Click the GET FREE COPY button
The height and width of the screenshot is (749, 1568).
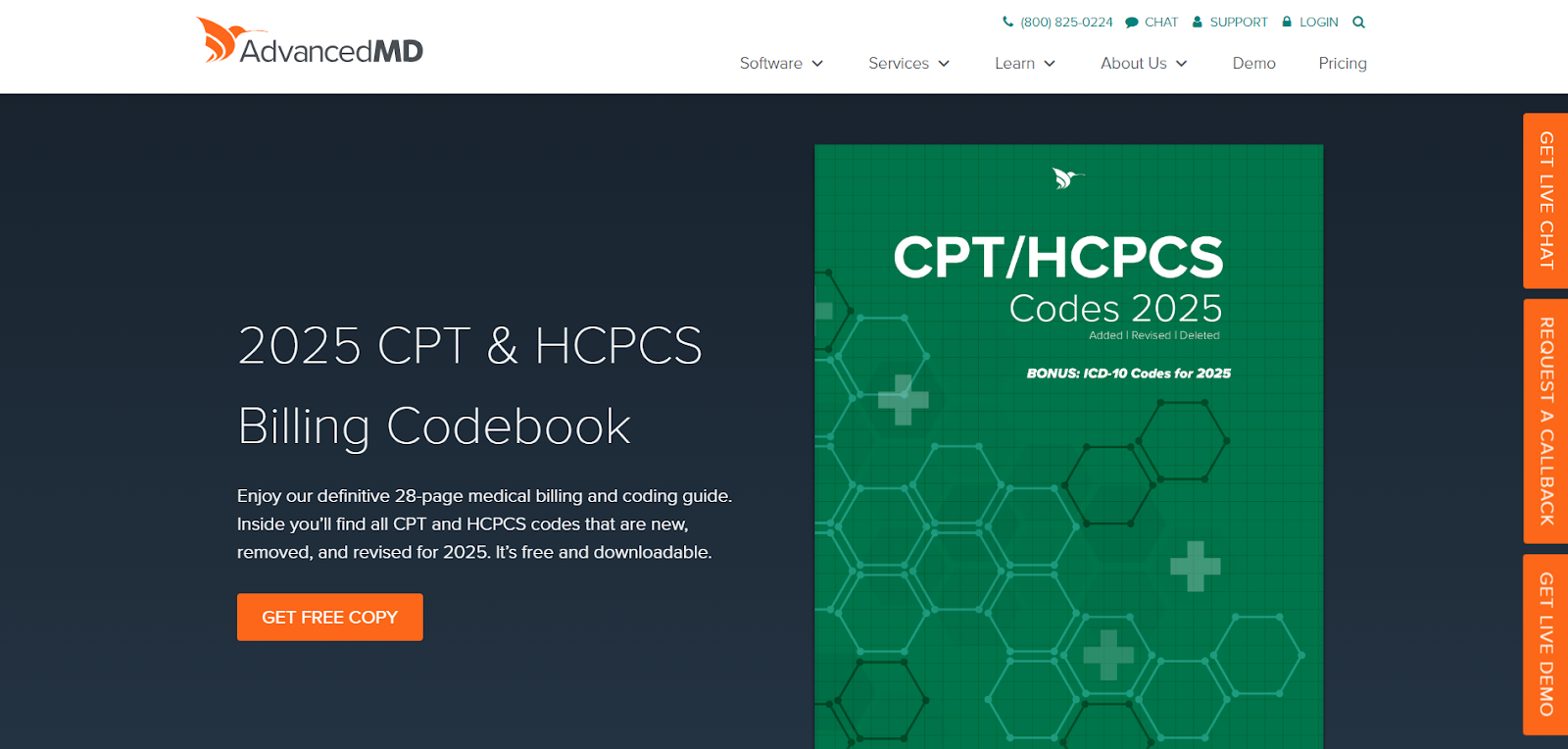[330, 617]
